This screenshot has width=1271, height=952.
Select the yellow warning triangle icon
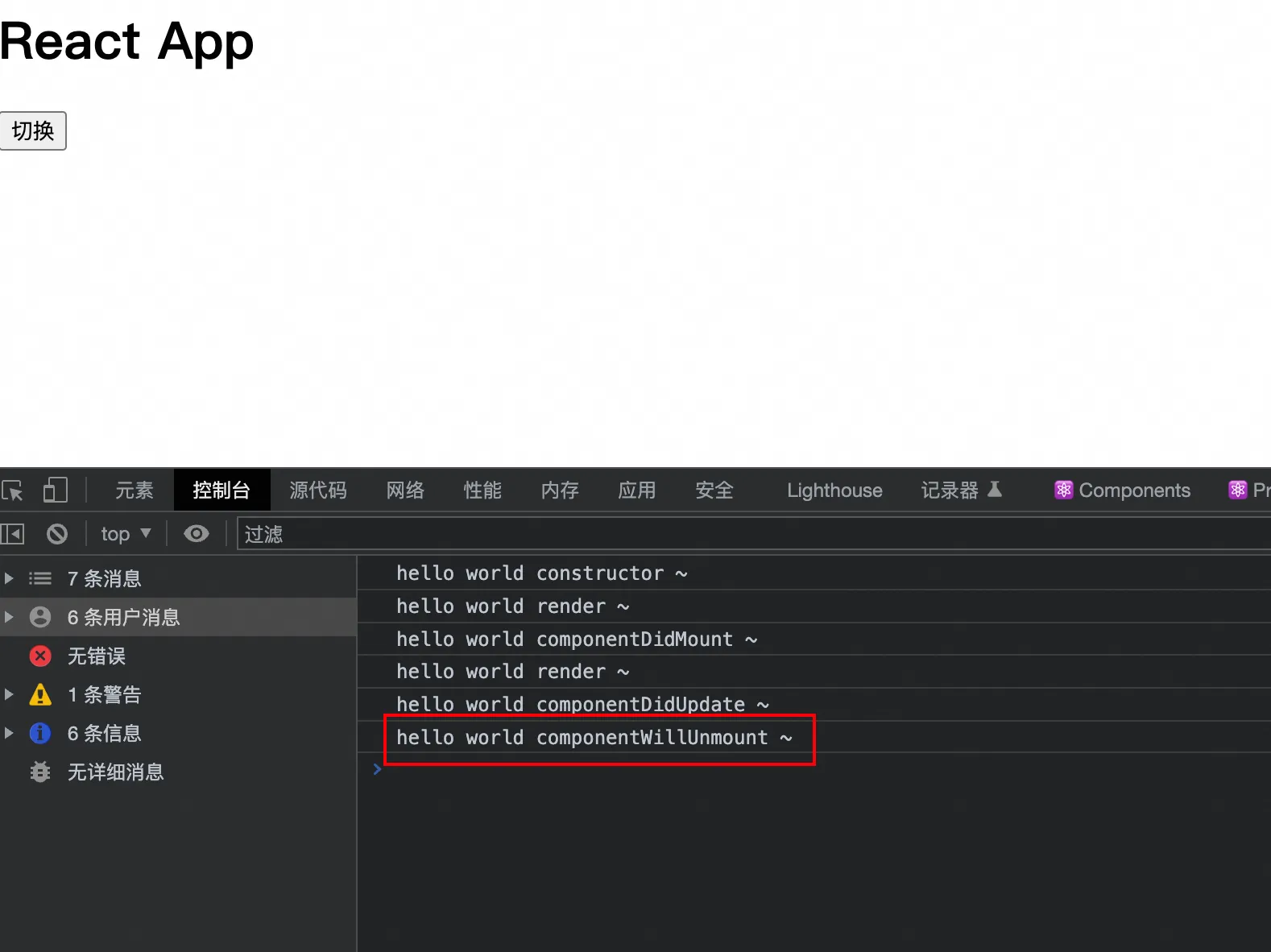pos(40,695)
